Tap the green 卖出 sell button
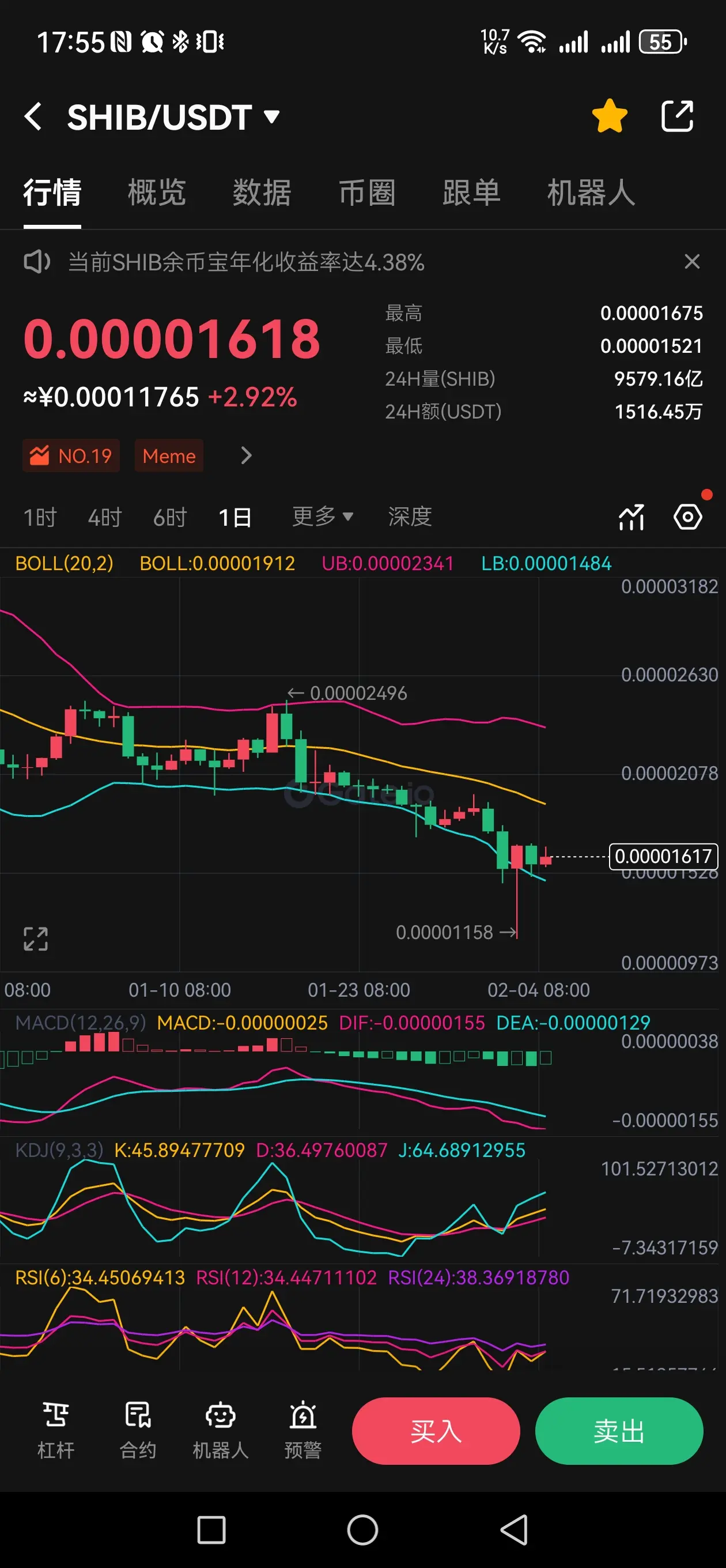The height and width of the screenshot is (1568, 726). click(x=619, y=1431)
